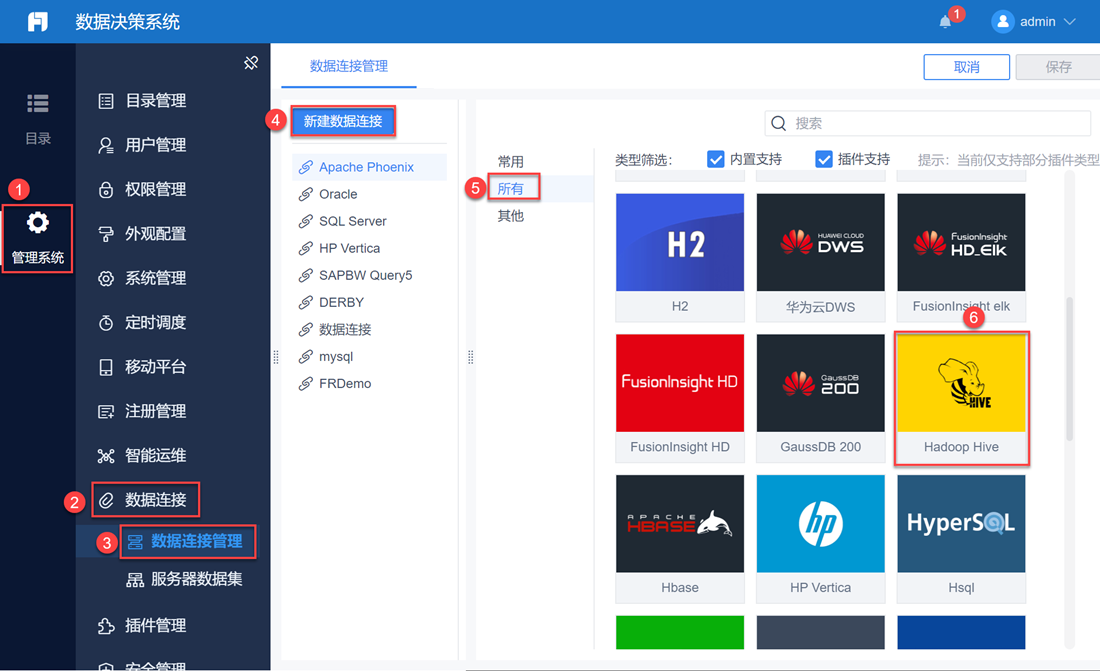1100x671 pixels.
Task: Choose the 其他 category
Action: tap(511, 215)
